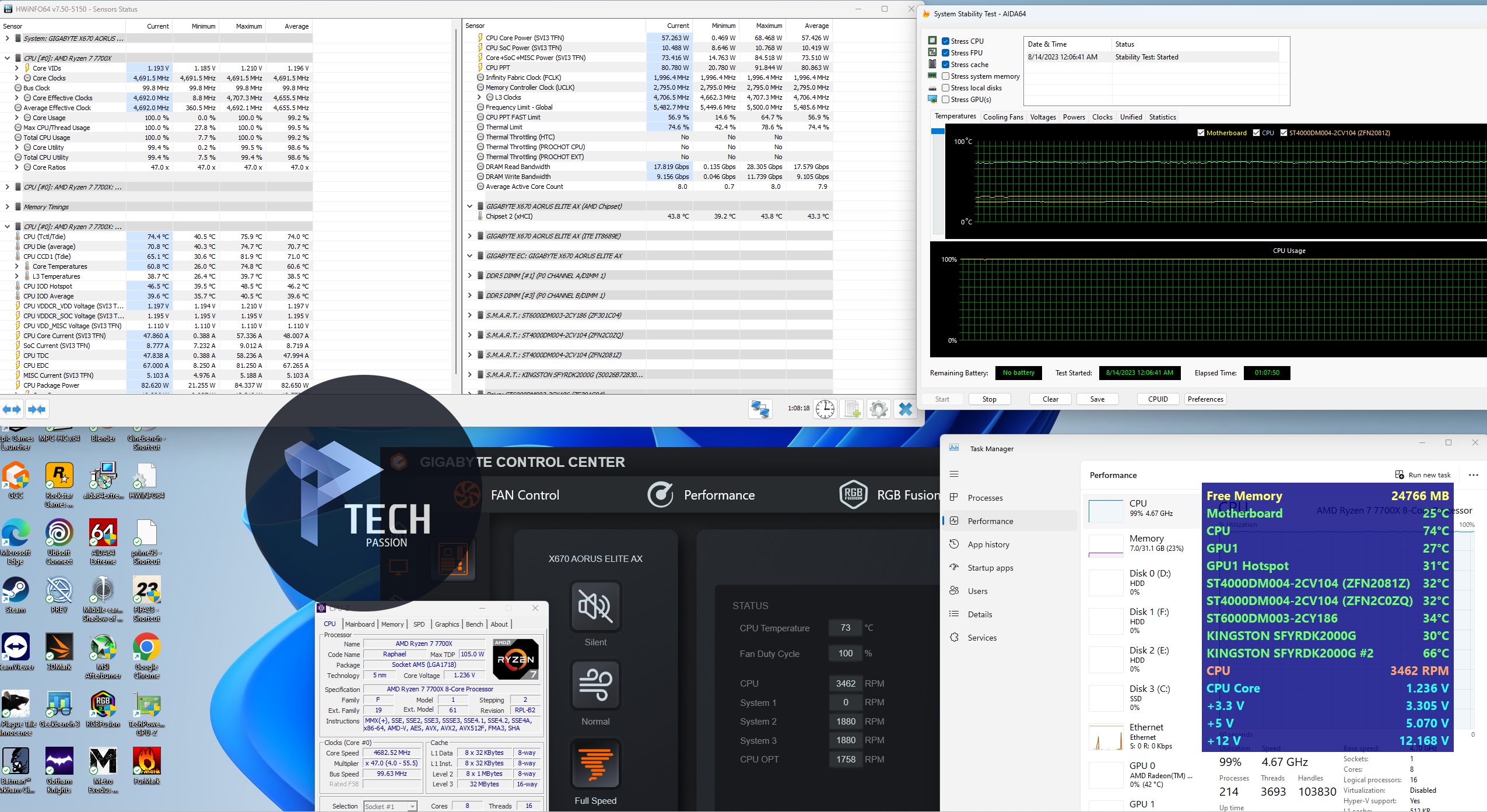The height and width of the screenshot is (812, 1487).
Task: Enable the Stress system memory checkbox
Action: tap(945, 76)
